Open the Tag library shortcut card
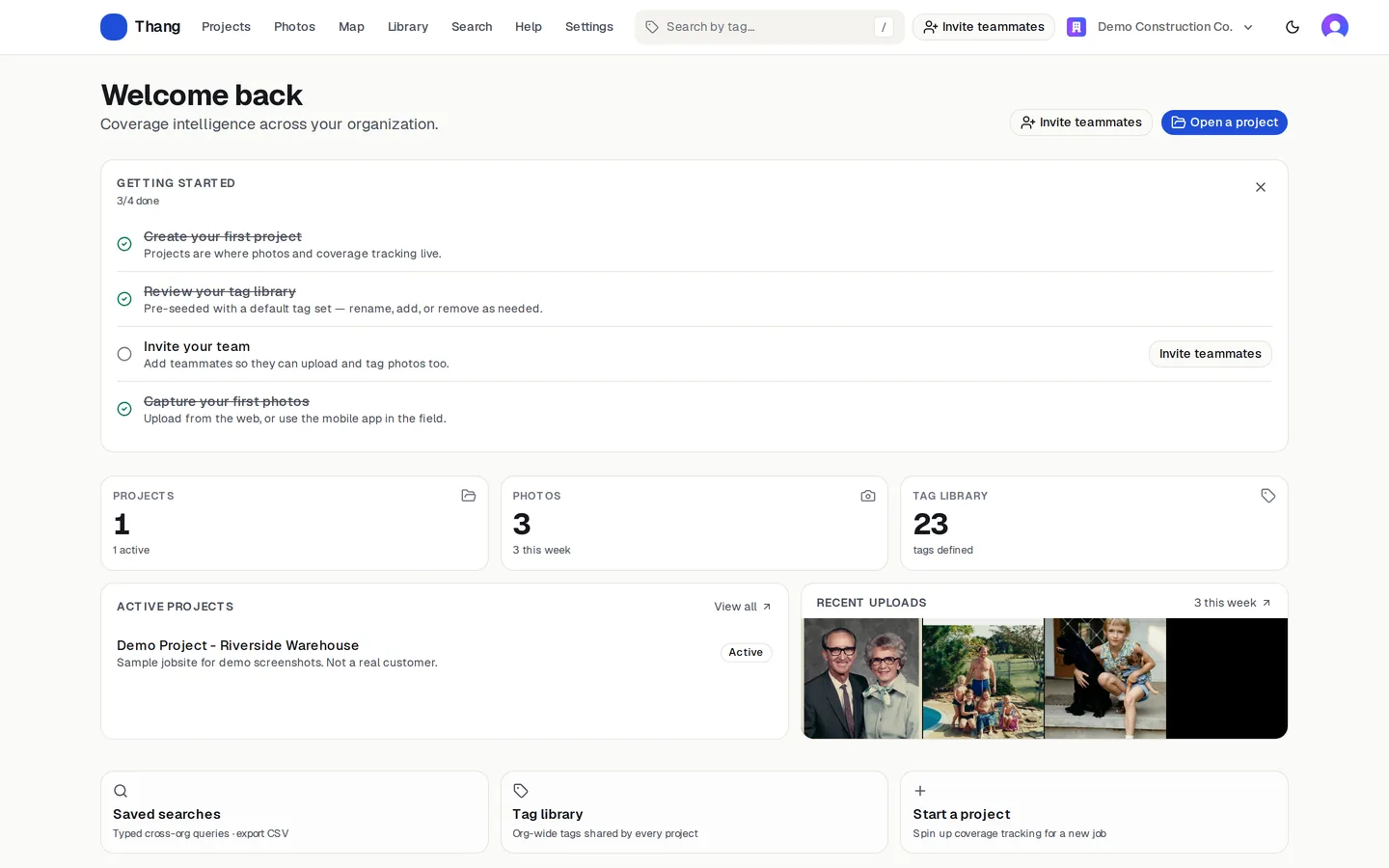Screen dimensions: 1389x868 point(694,812)
